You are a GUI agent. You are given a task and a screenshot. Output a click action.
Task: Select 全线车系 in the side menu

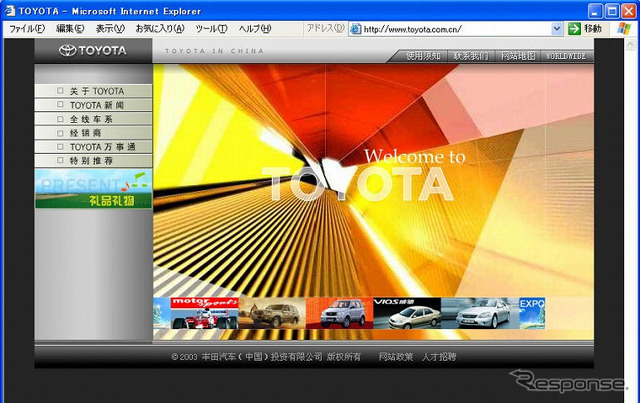click(x=93, y=119)
